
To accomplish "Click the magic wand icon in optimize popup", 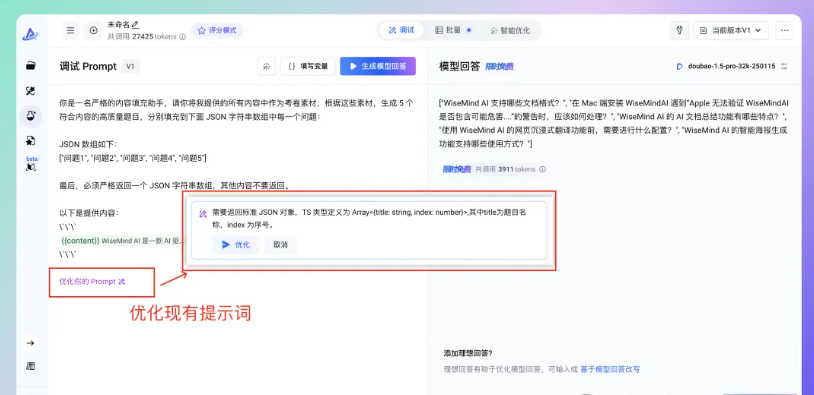I will (x=203, y=213).
